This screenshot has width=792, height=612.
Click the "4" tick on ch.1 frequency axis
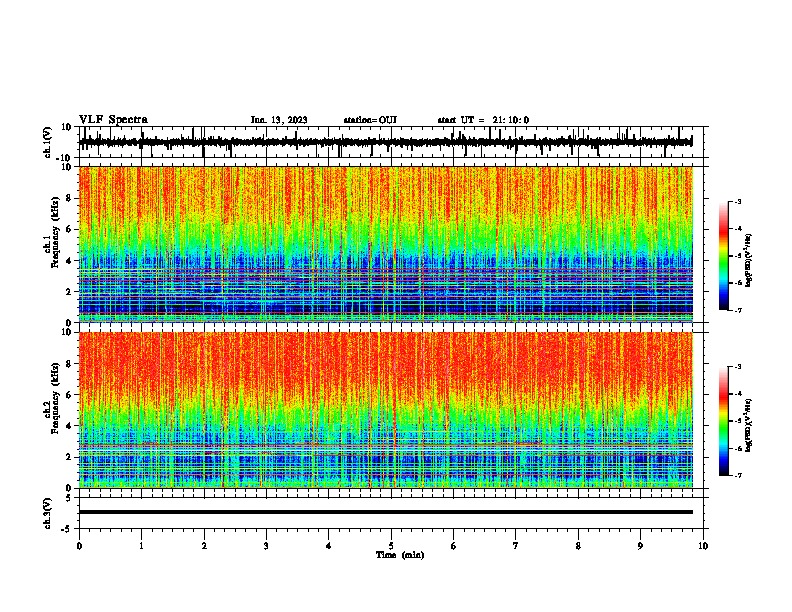pos(69,261)
